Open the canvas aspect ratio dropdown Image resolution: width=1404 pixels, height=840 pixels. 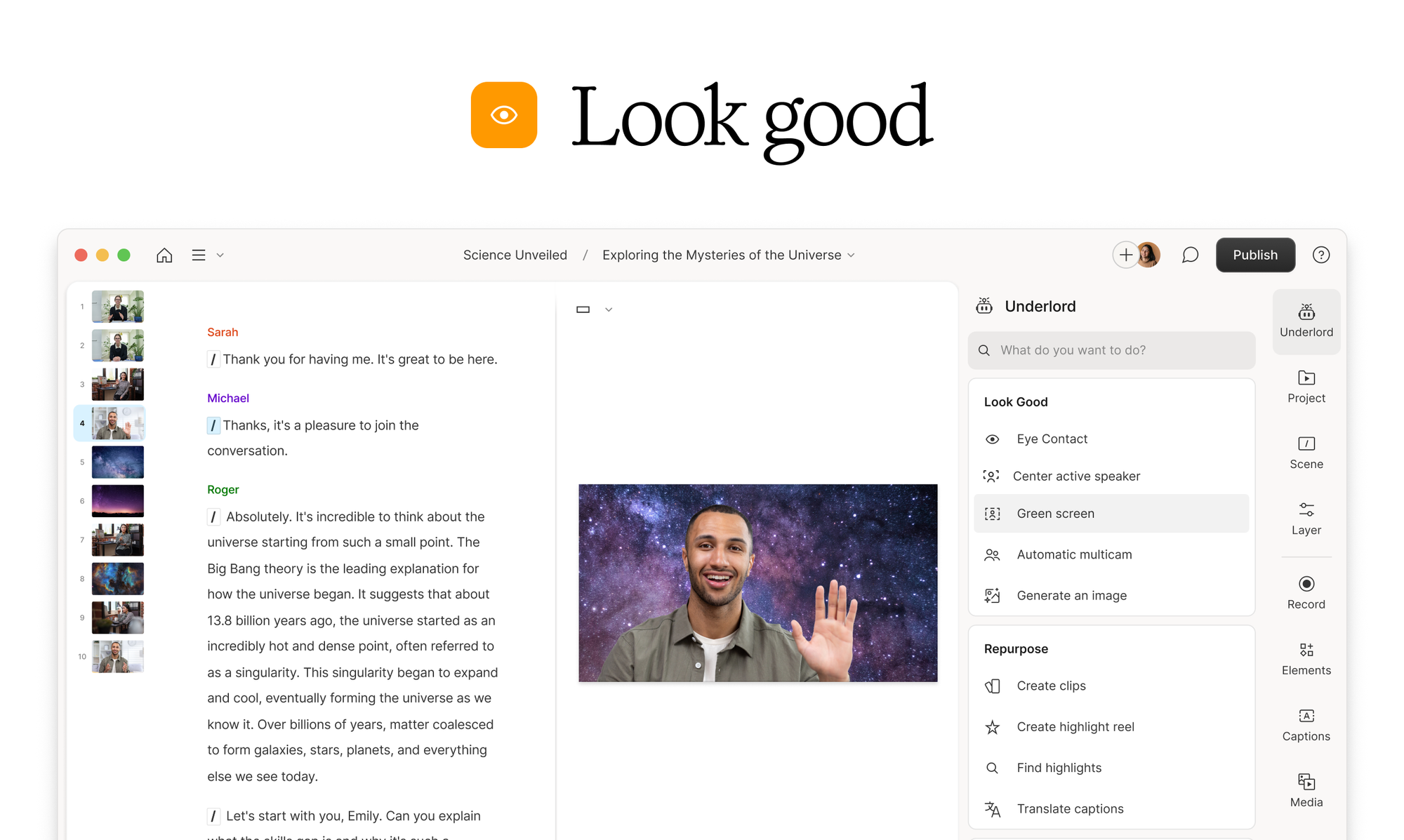coord(608,309)
